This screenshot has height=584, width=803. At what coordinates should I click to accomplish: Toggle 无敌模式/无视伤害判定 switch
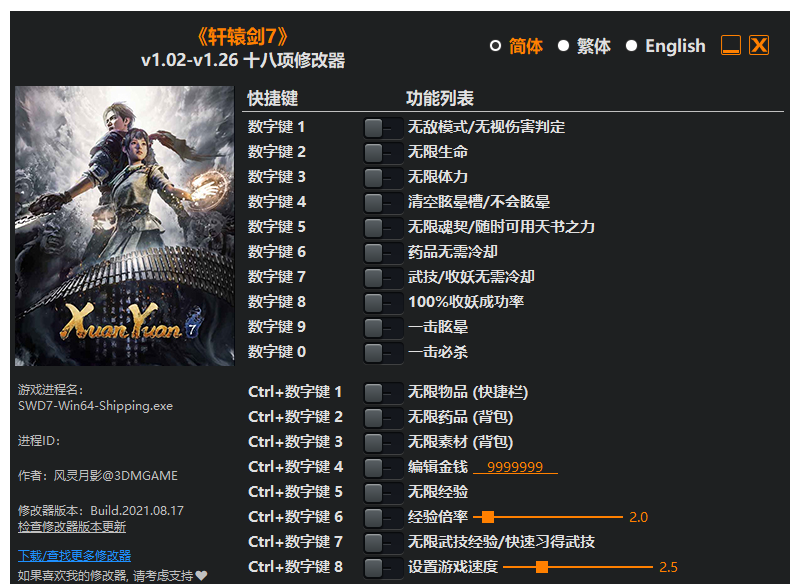click(383, 128)
